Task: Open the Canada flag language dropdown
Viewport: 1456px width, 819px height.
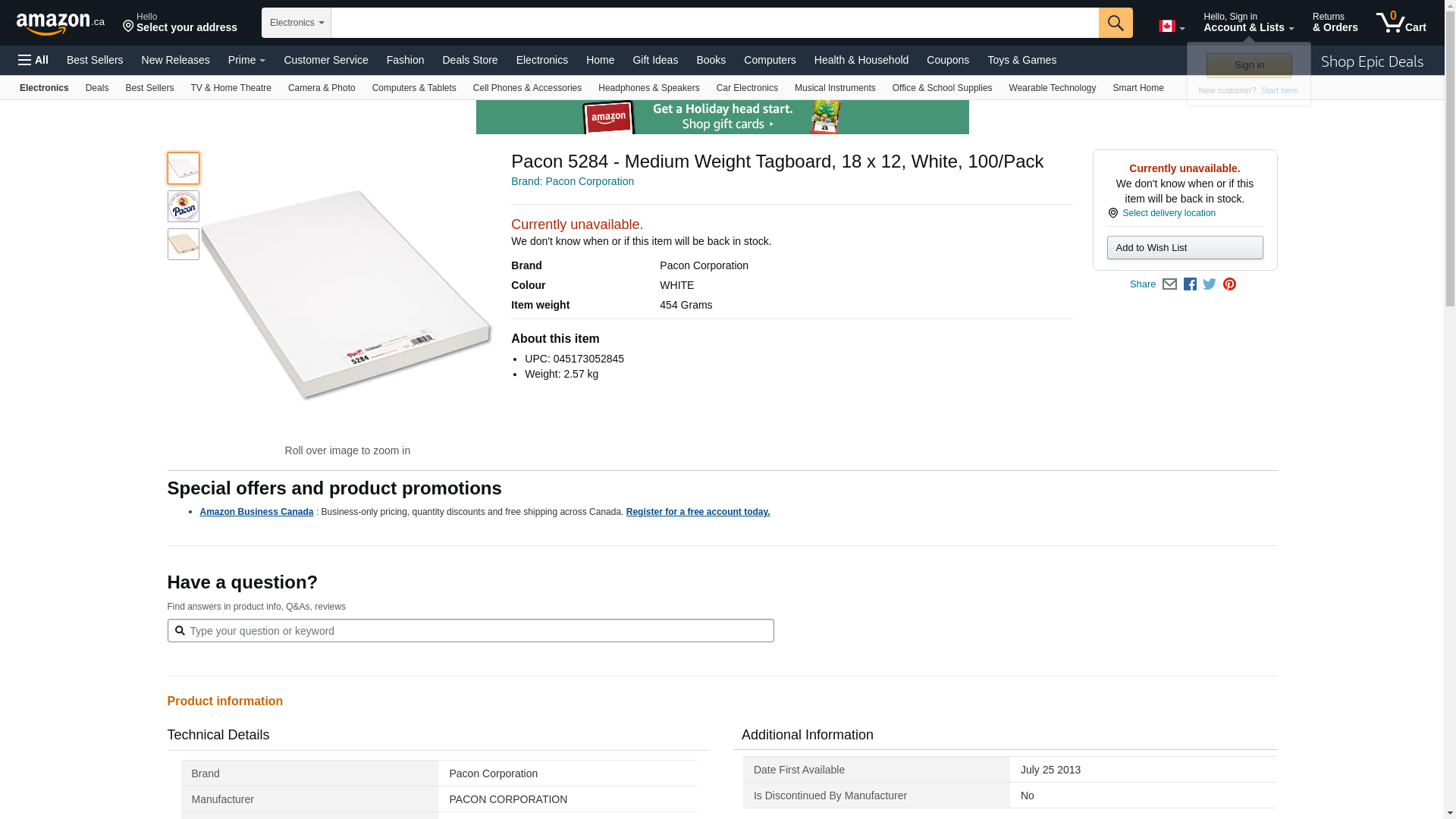Action: click(x=1171, y=27)
